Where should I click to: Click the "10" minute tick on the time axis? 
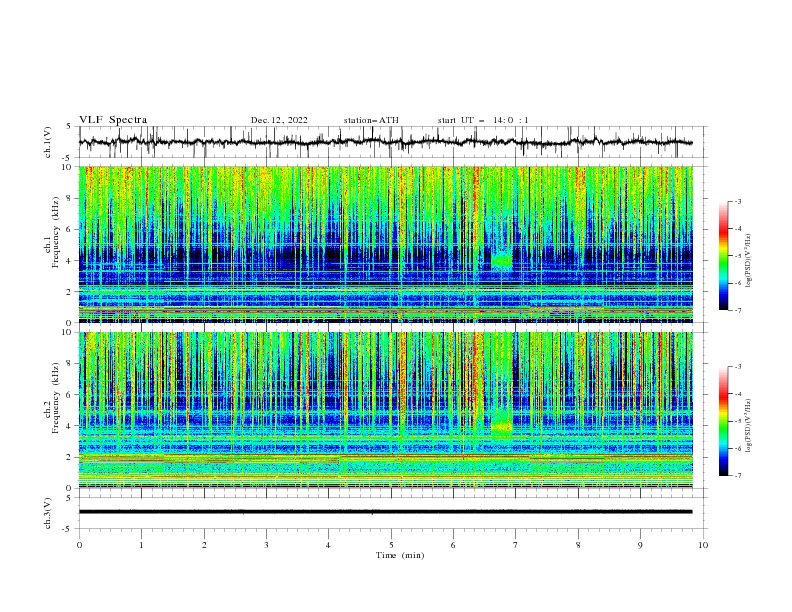coord(703,545)
